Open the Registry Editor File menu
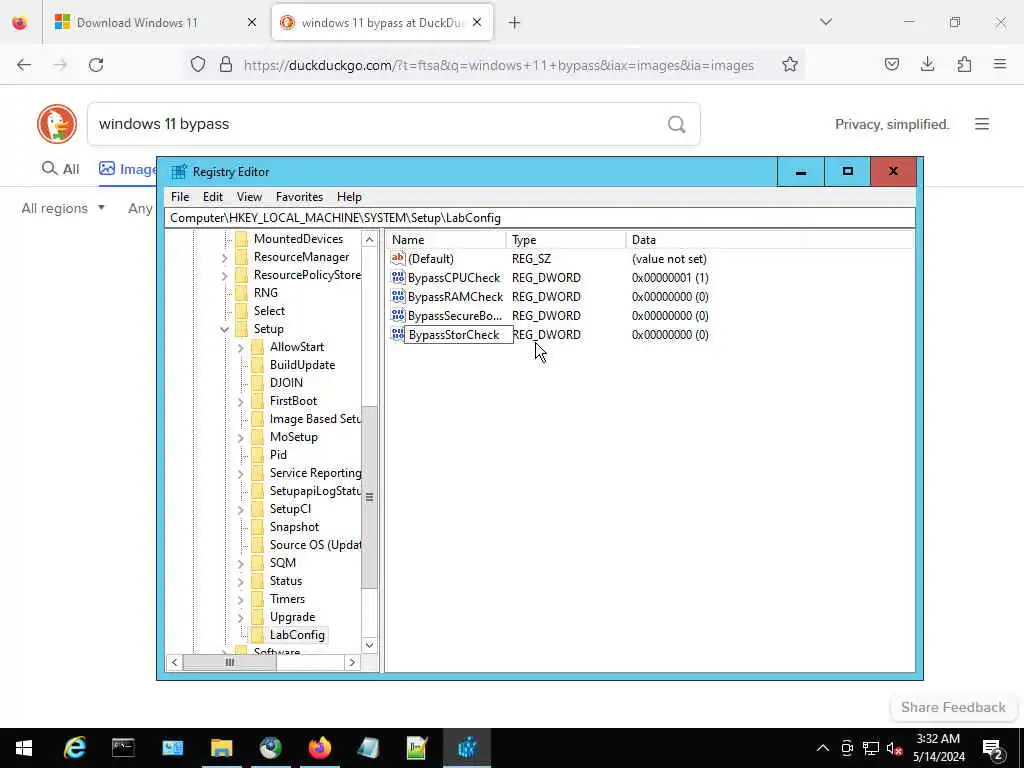1024x768 pixels. (x=180, y=197)
